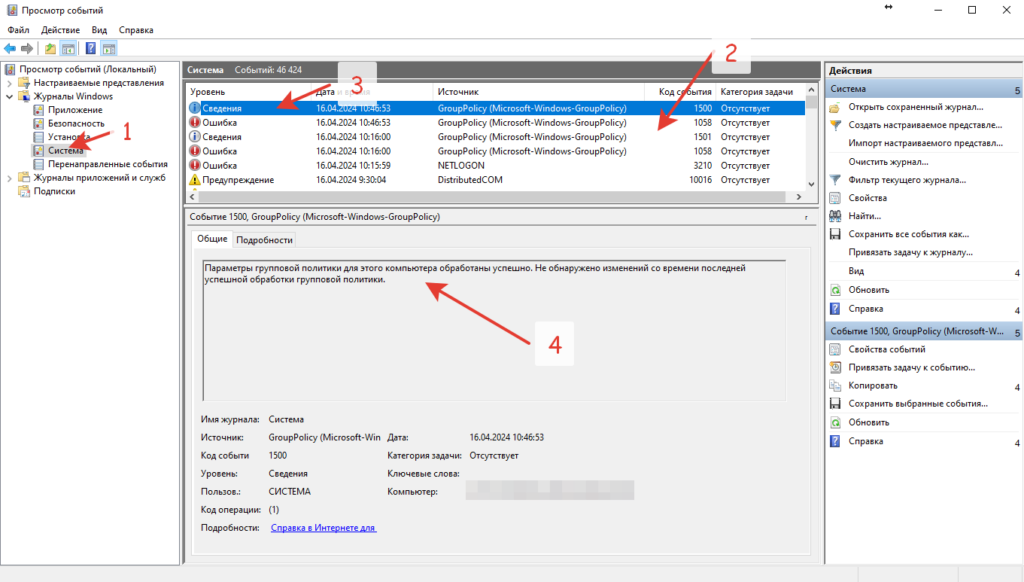Image resolution: width=1024 pixels, height=582 pixels.
Task: Open the Файл menu
Action: point(18,30)
